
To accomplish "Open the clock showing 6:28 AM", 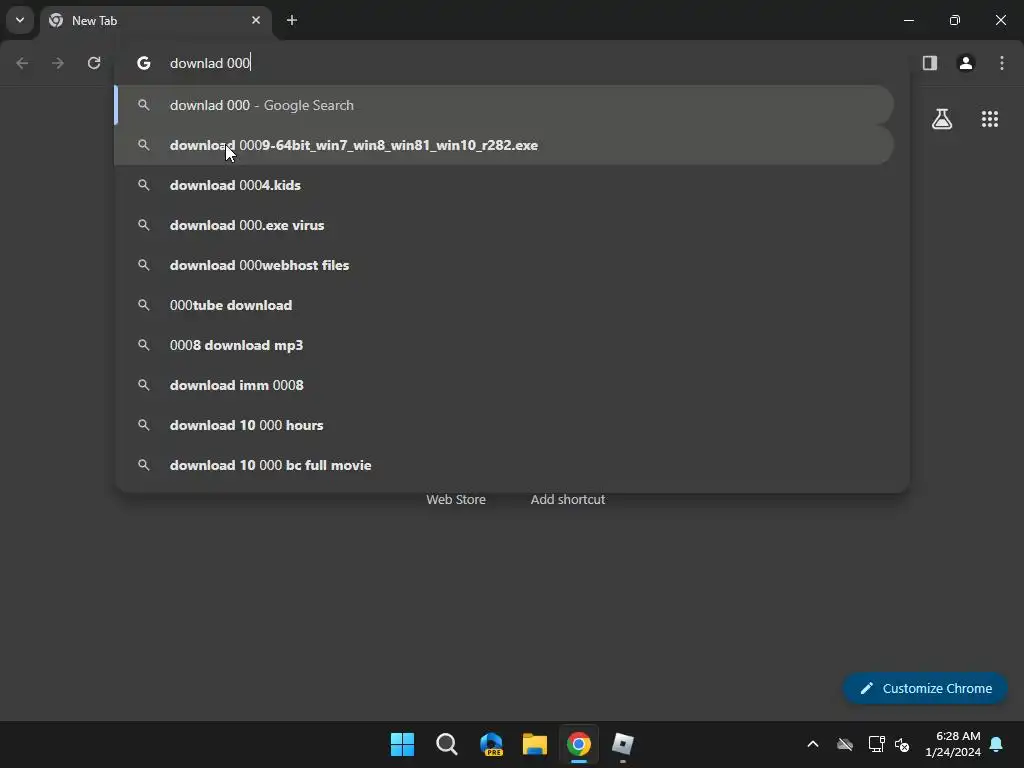I will (953, 744).
